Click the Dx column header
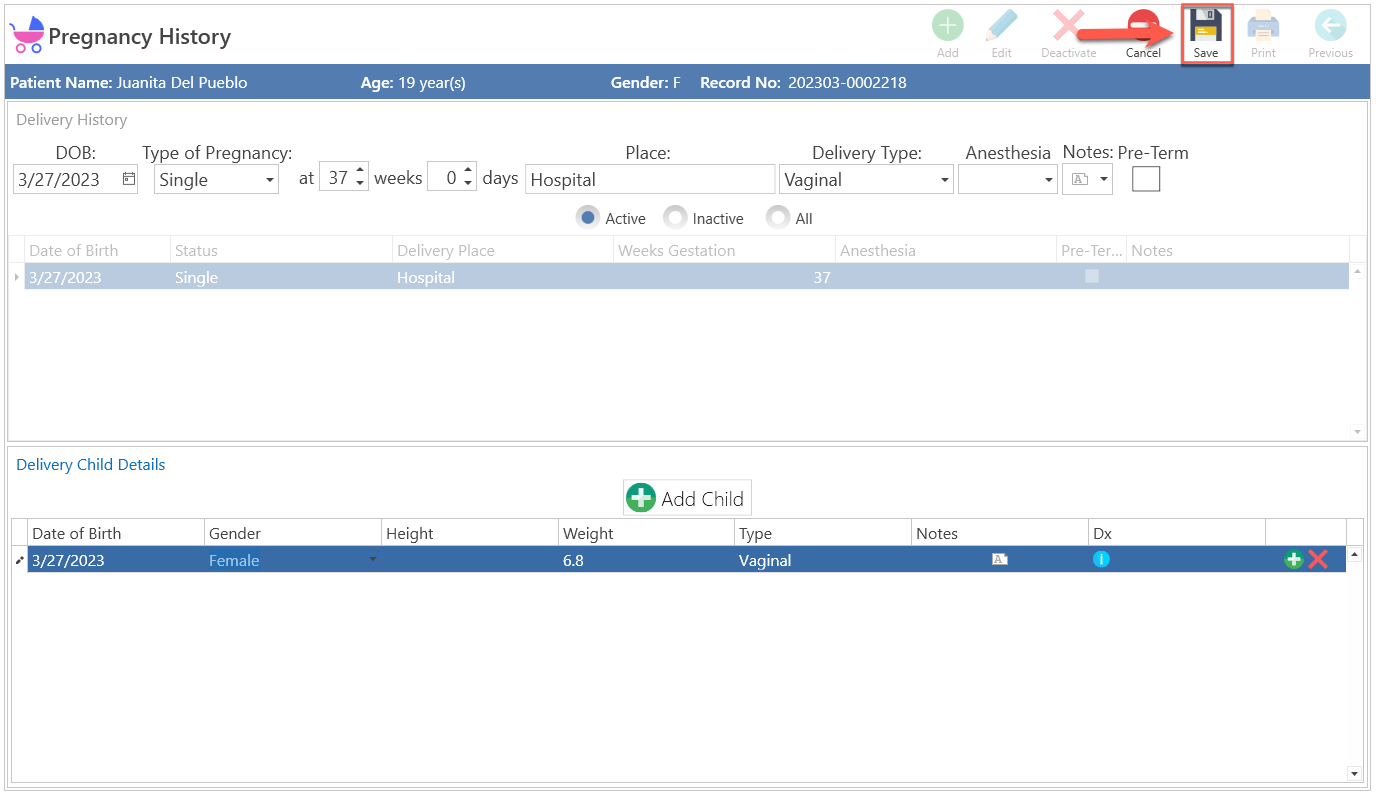The width and height of the screenshot is (1376, 795). 1177,533
